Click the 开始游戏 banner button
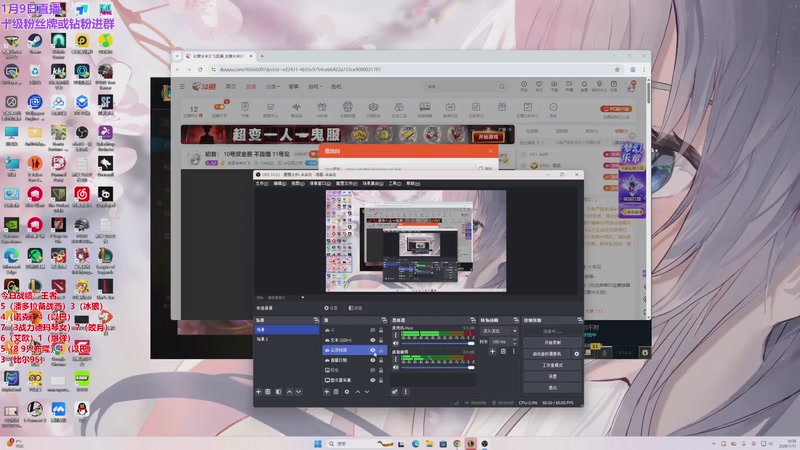The height and width of the screenshot is (450, 800). pyautogui.click(x=488, y=137)
